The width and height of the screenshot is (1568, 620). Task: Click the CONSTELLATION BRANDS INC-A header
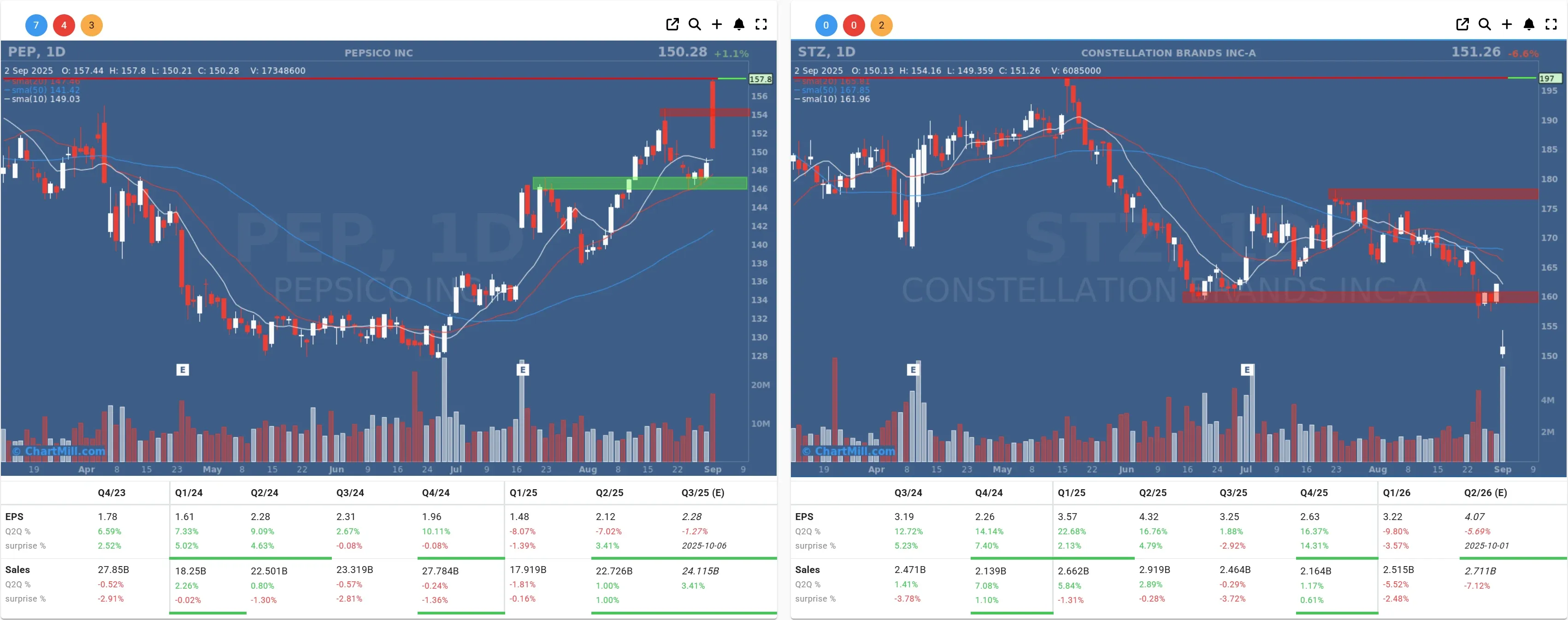1168,53
